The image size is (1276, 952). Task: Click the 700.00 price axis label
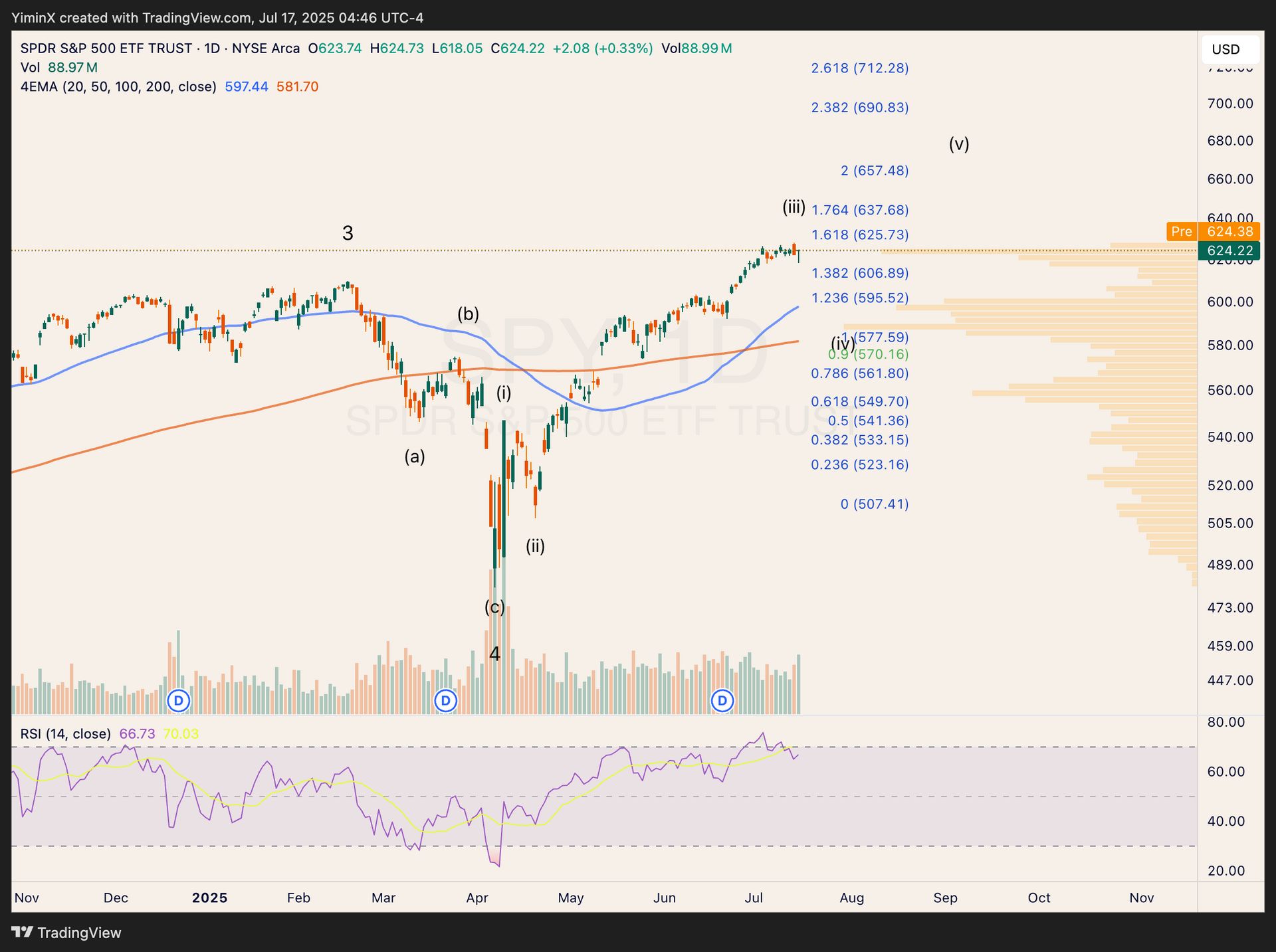(x=1230, y=104)
